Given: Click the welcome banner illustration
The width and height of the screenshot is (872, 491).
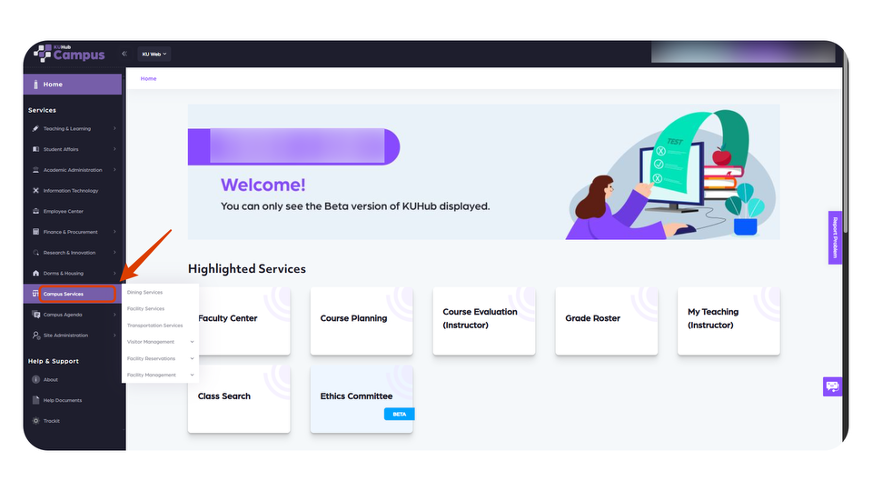Looking at the screenshot, I should coord(670,175).
